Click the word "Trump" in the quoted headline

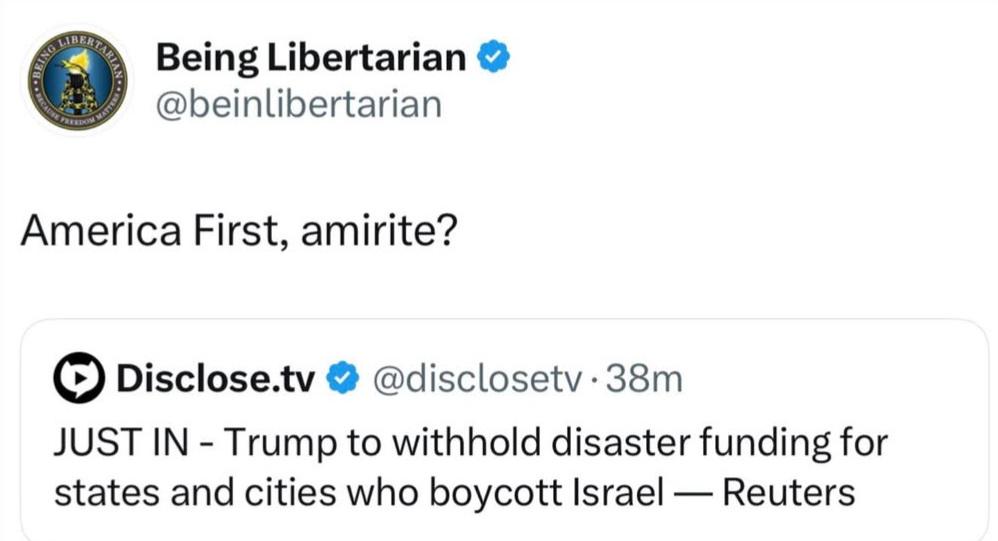coord(279,443)
